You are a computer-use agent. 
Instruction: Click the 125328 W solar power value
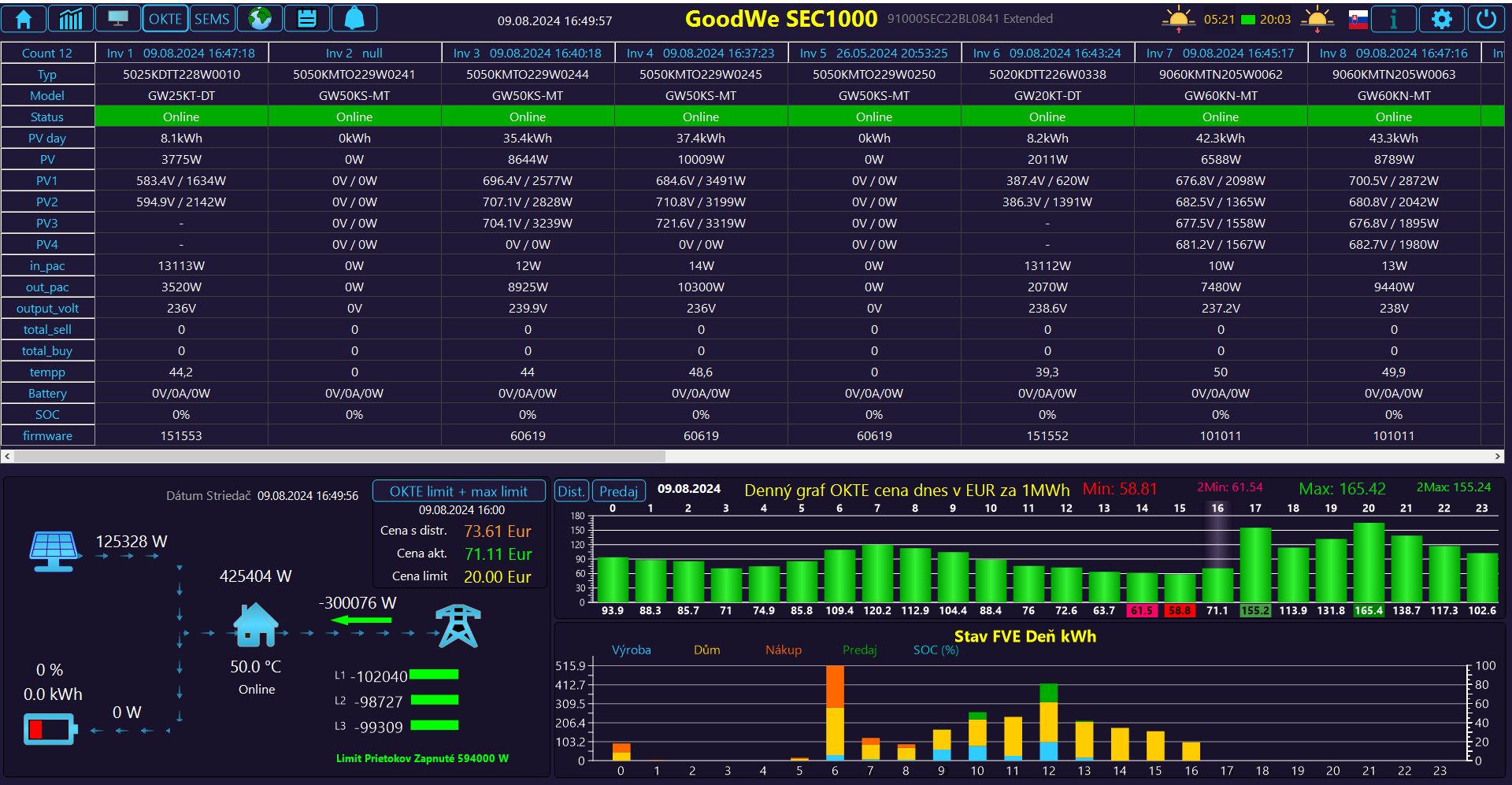132,541
